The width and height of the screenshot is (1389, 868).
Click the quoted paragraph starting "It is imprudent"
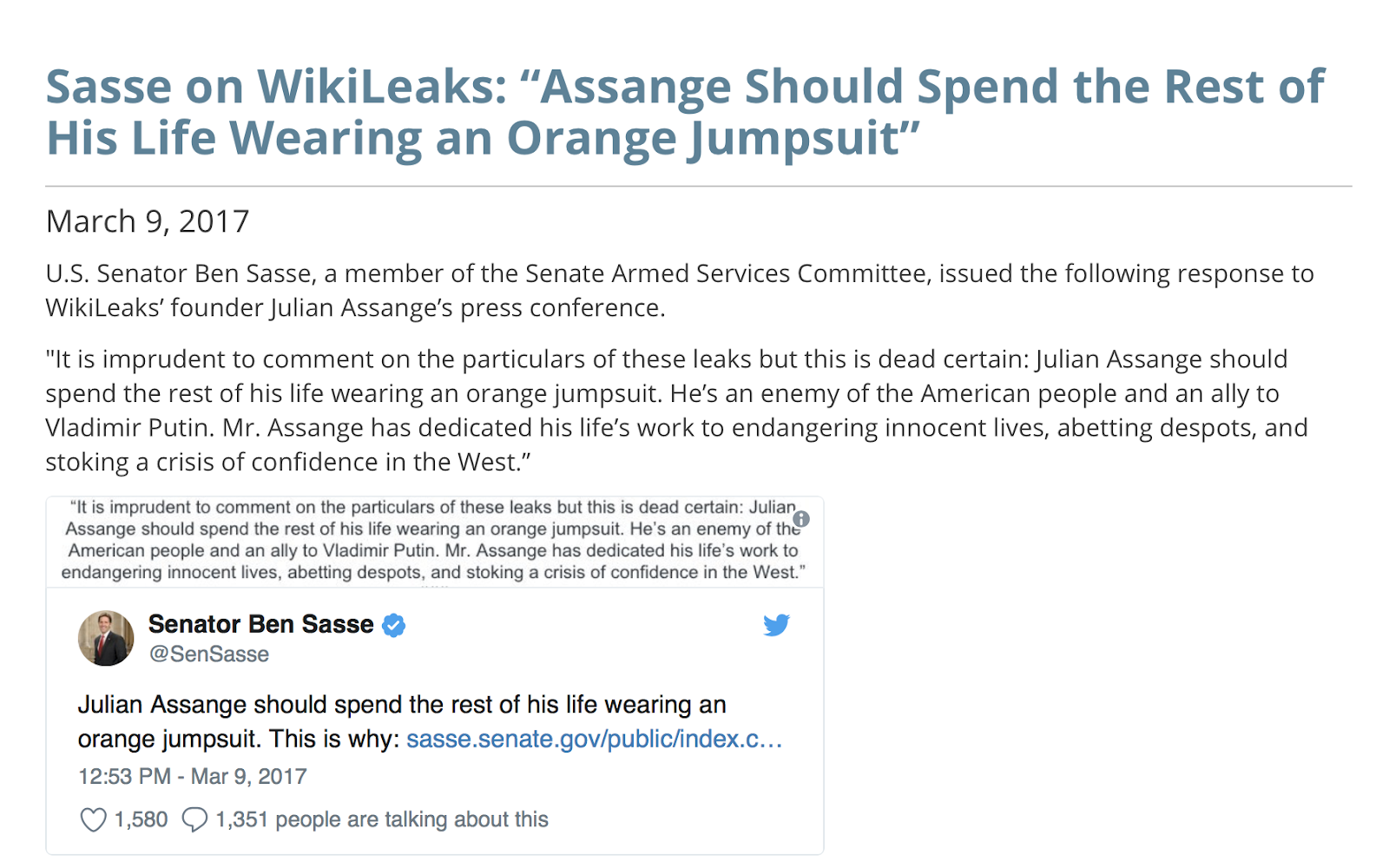[677, 410]
